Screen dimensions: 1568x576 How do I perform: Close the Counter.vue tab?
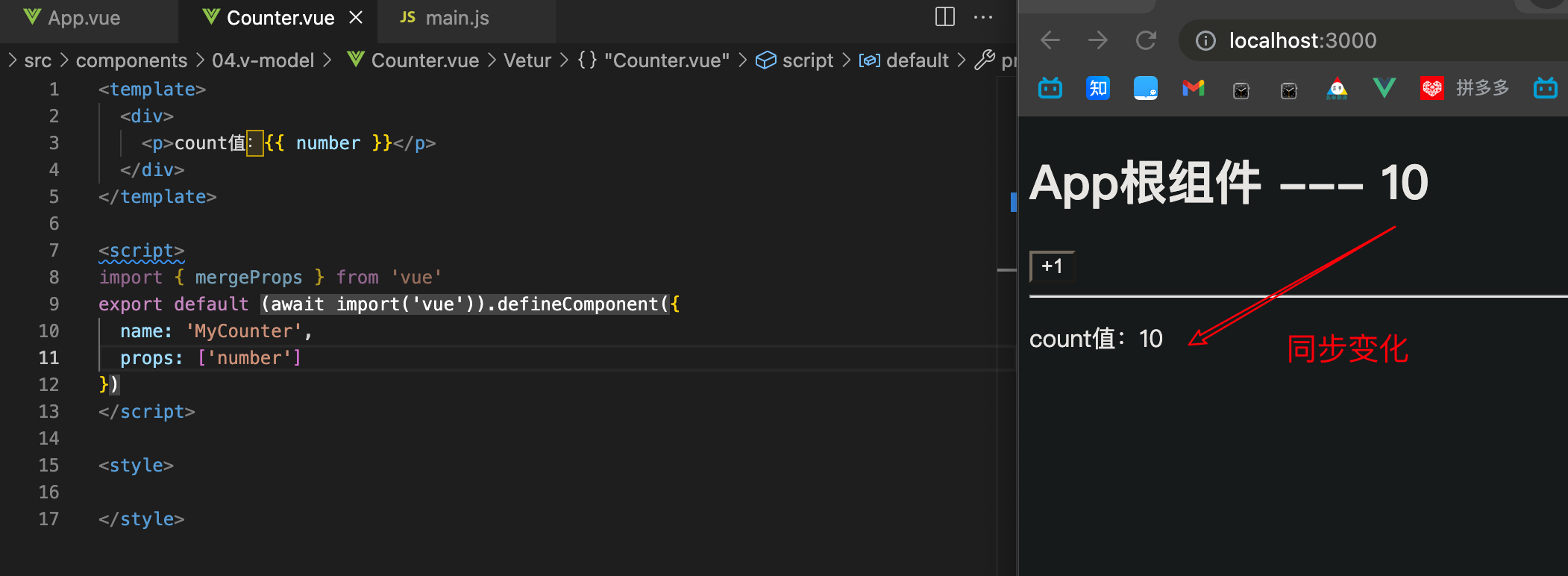pos(357,17)
